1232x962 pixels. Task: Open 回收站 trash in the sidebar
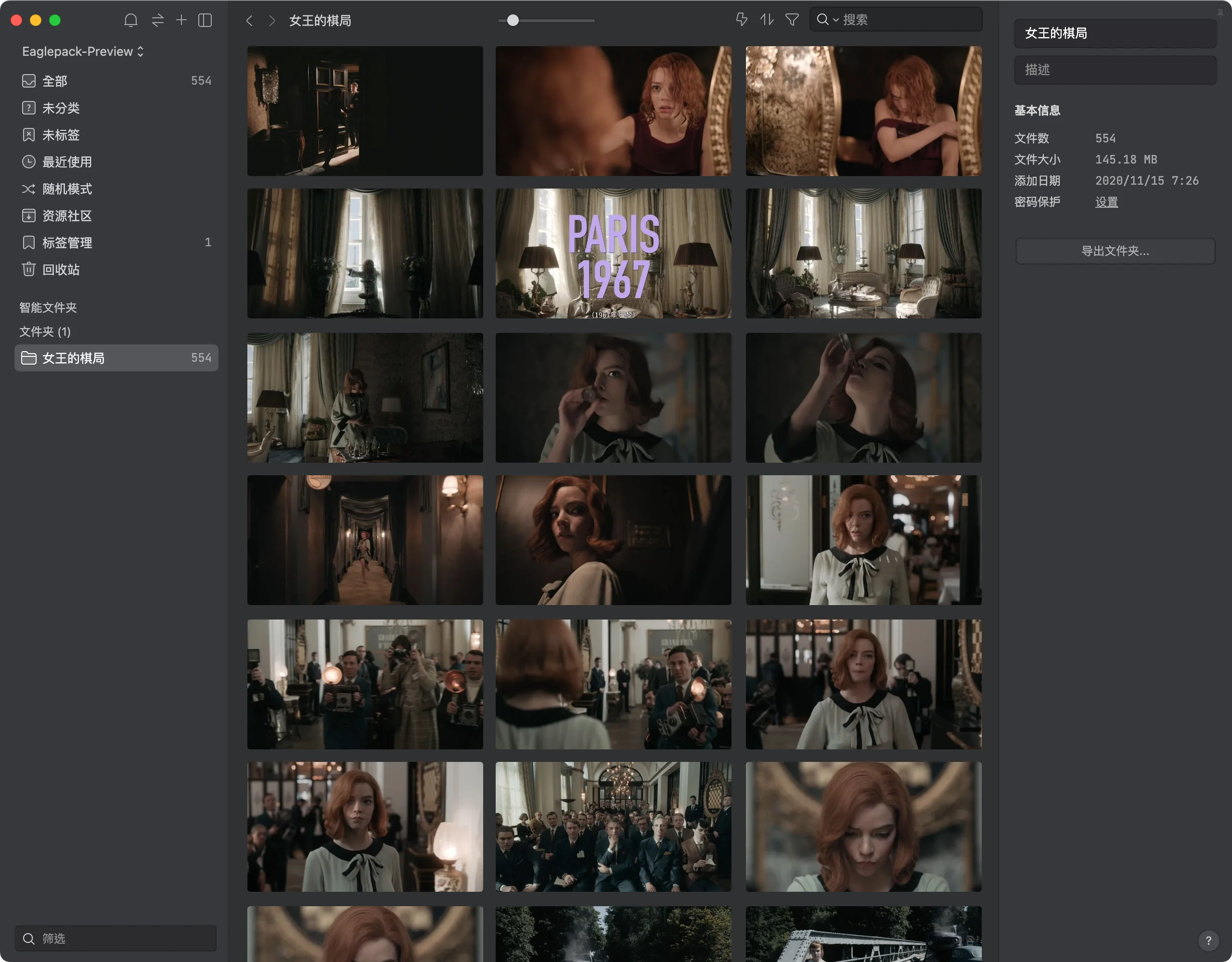[116, 269]
